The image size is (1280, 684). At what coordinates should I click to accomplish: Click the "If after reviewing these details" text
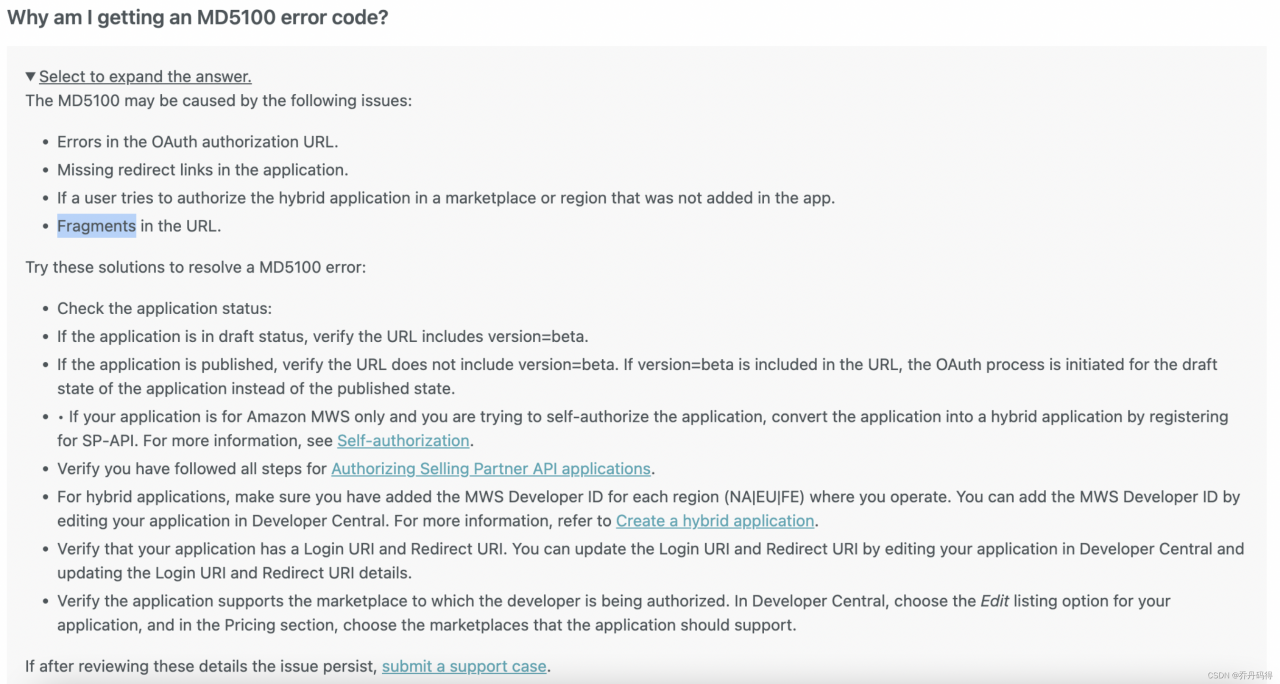click(x=200, y=666)
